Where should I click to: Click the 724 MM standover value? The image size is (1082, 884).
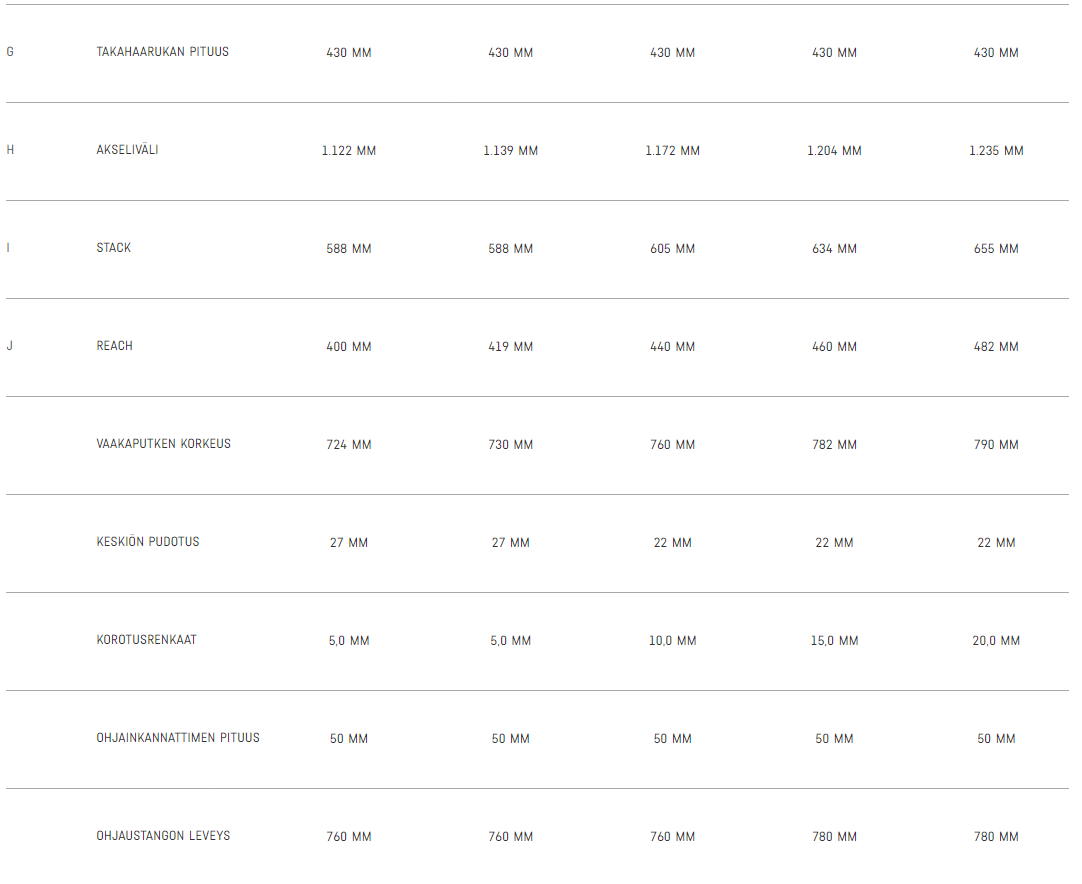point(348,444)
